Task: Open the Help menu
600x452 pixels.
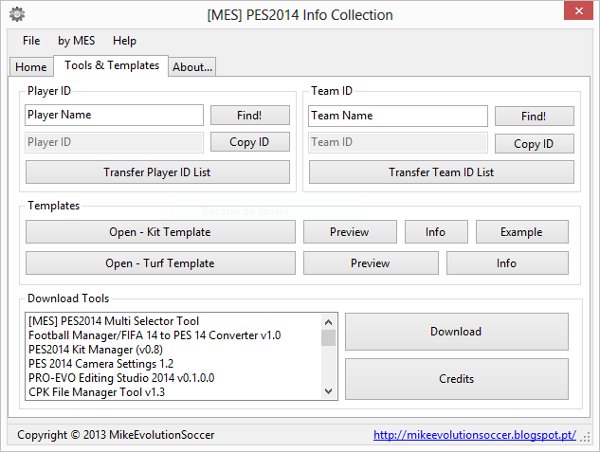Action: point(124,41)
